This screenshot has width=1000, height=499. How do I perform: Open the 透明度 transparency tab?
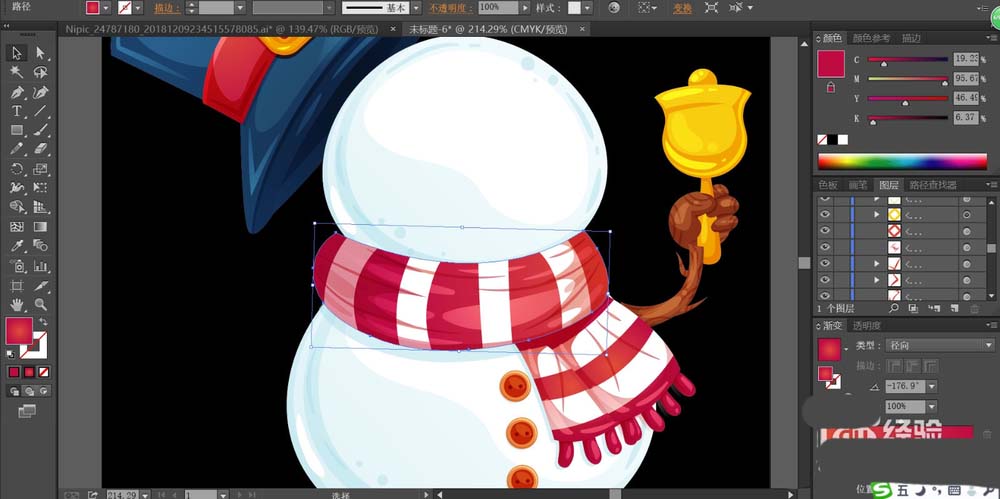pyautogui.click(x=867, y=325)
